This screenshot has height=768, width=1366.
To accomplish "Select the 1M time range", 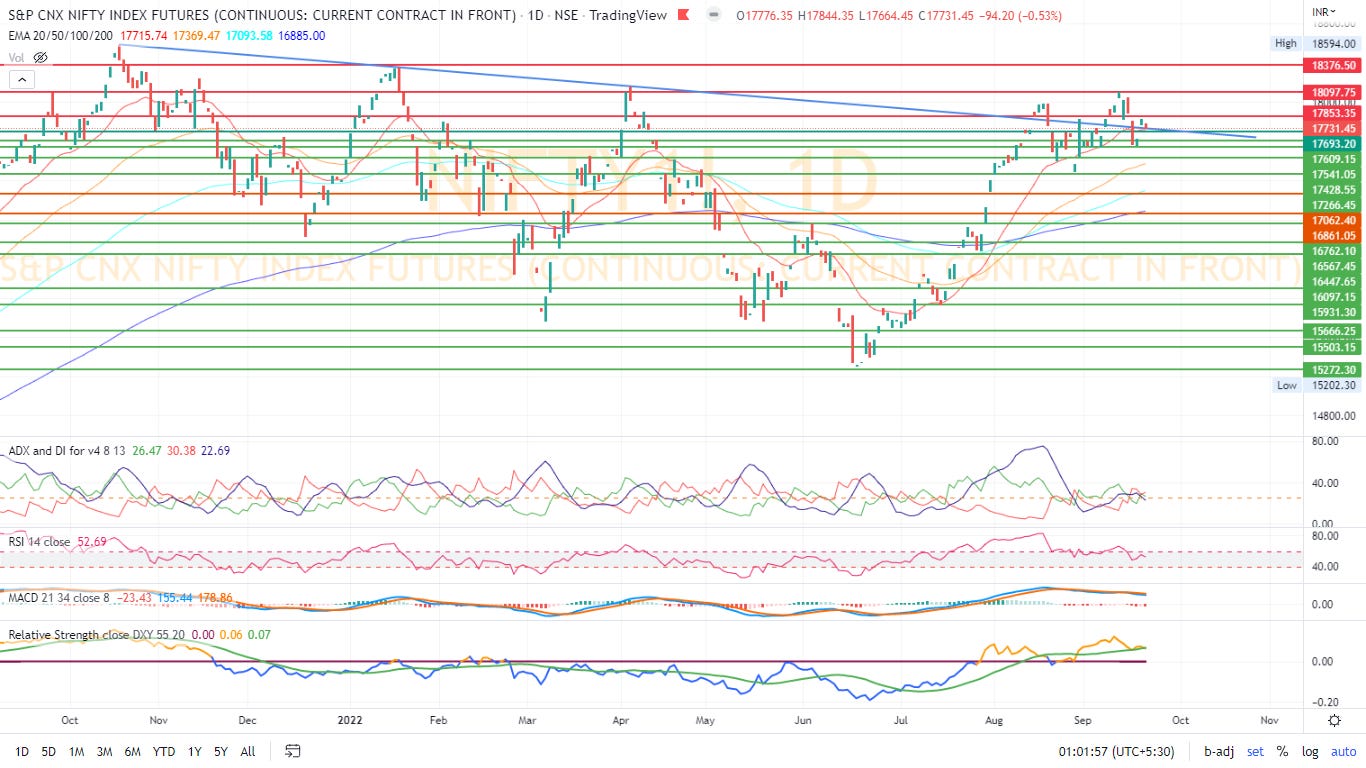I will 76,751.
